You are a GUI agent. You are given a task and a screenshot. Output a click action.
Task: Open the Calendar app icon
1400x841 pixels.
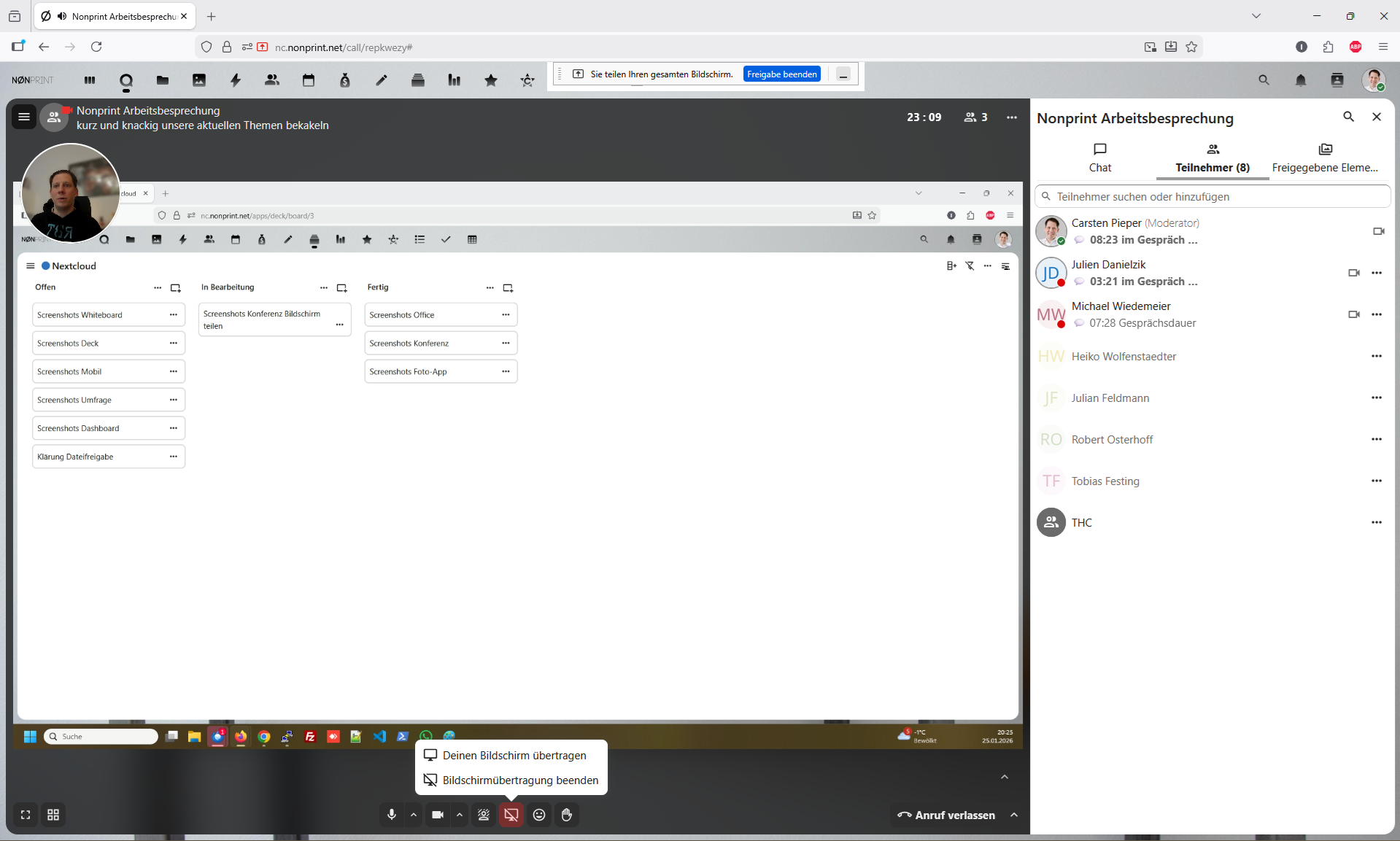tap(309, 80)
